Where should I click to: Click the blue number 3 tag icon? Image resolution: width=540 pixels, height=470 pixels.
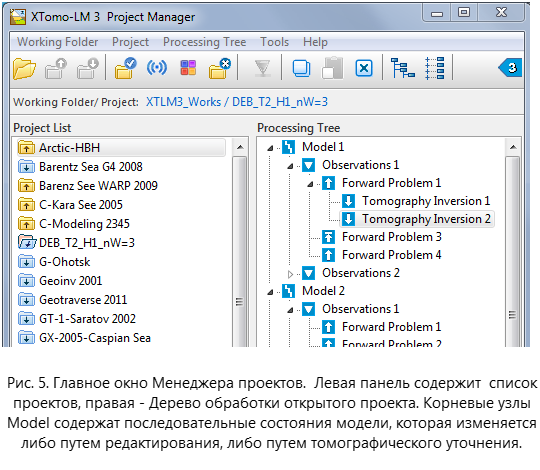[510, 67]
